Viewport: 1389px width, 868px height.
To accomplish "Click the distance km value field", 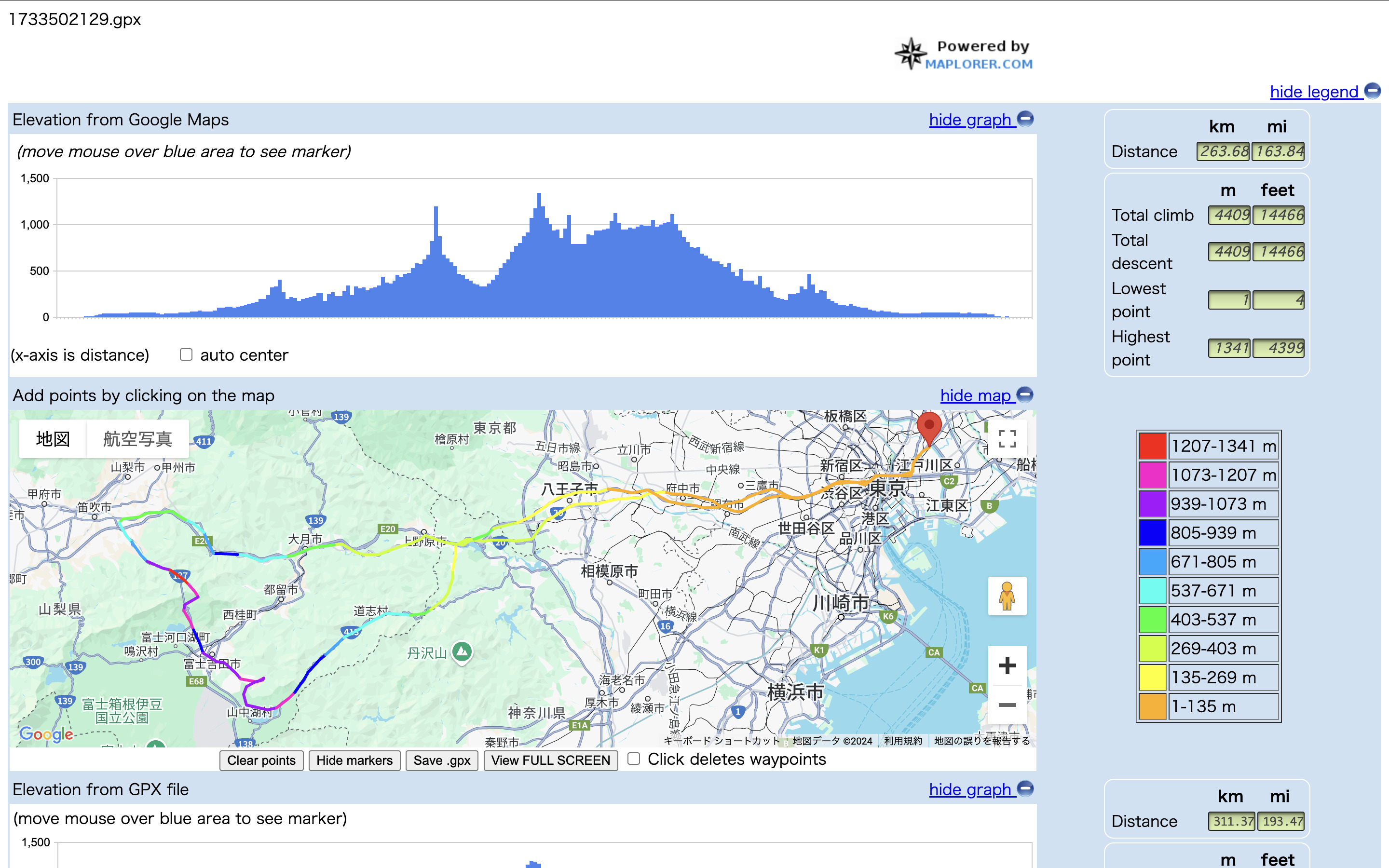I will 1223,151.
